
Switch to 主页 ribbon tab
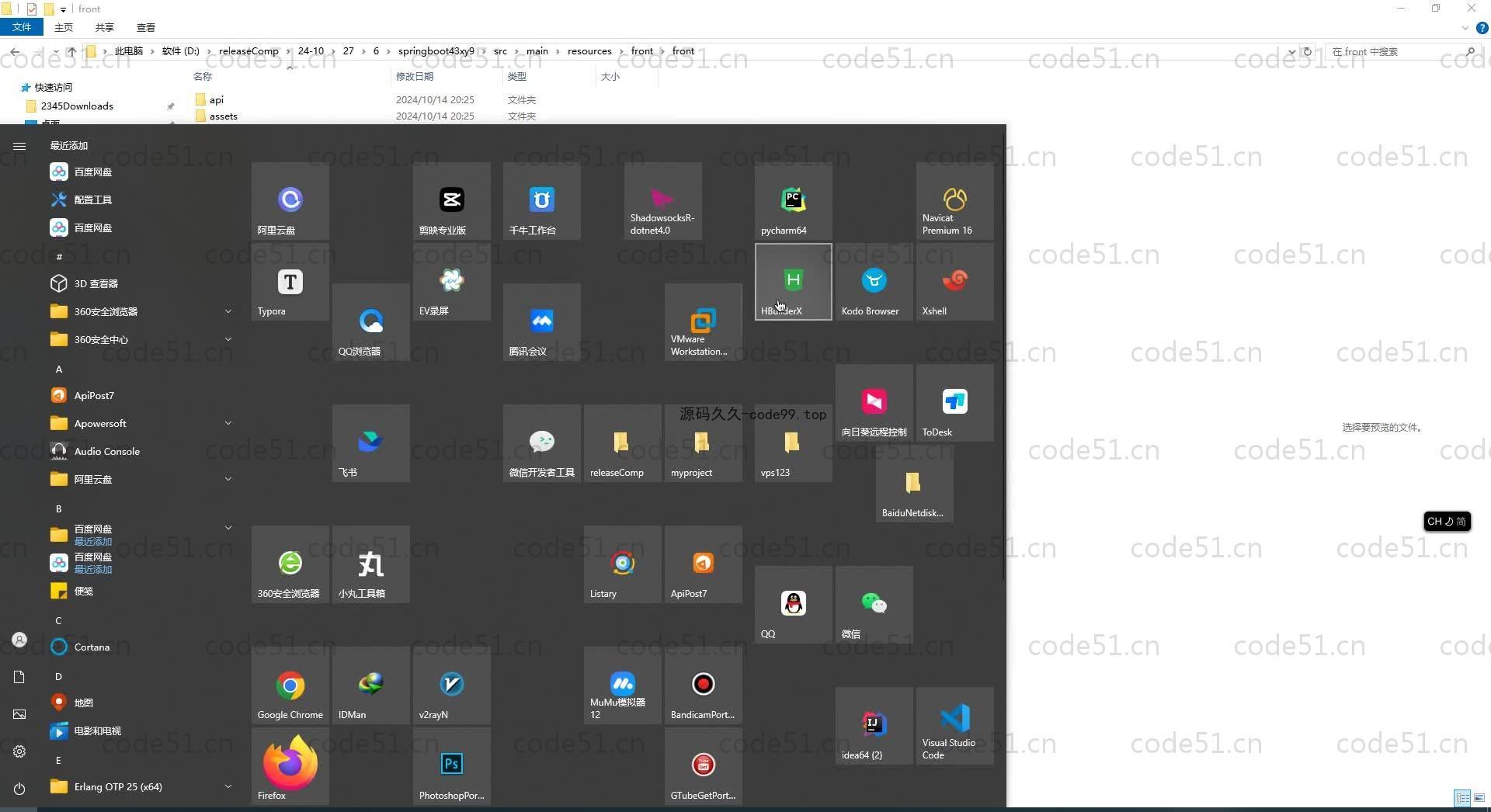pyautogui.click(x=64, y=27)
